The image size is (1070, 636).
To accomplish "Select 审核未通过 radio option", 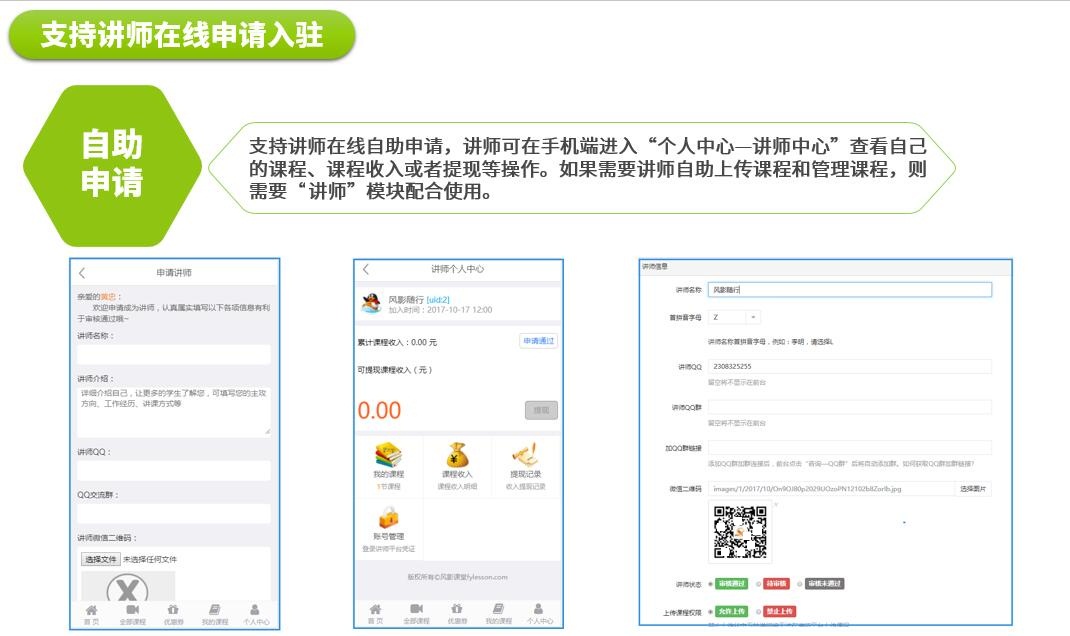I will coord(801,584).
